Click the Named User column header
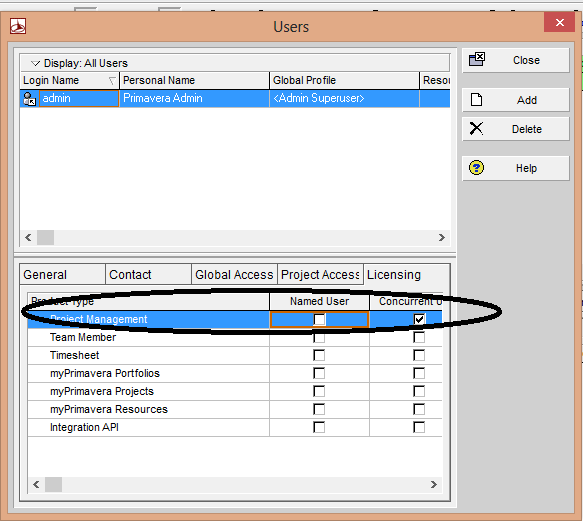The width and height of the screenshot is (583, 521). pyautogui.click(x=319, y=301)
